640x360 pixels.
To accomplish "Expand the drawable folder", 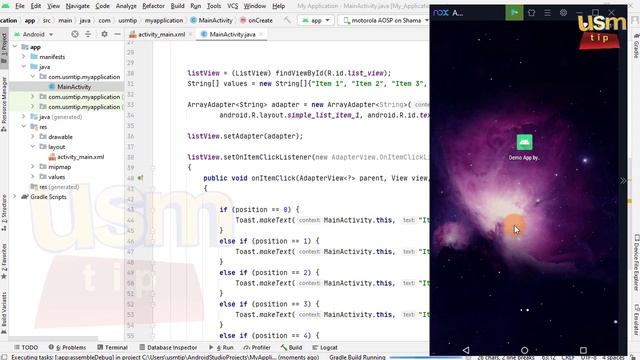I will point(33,137).
